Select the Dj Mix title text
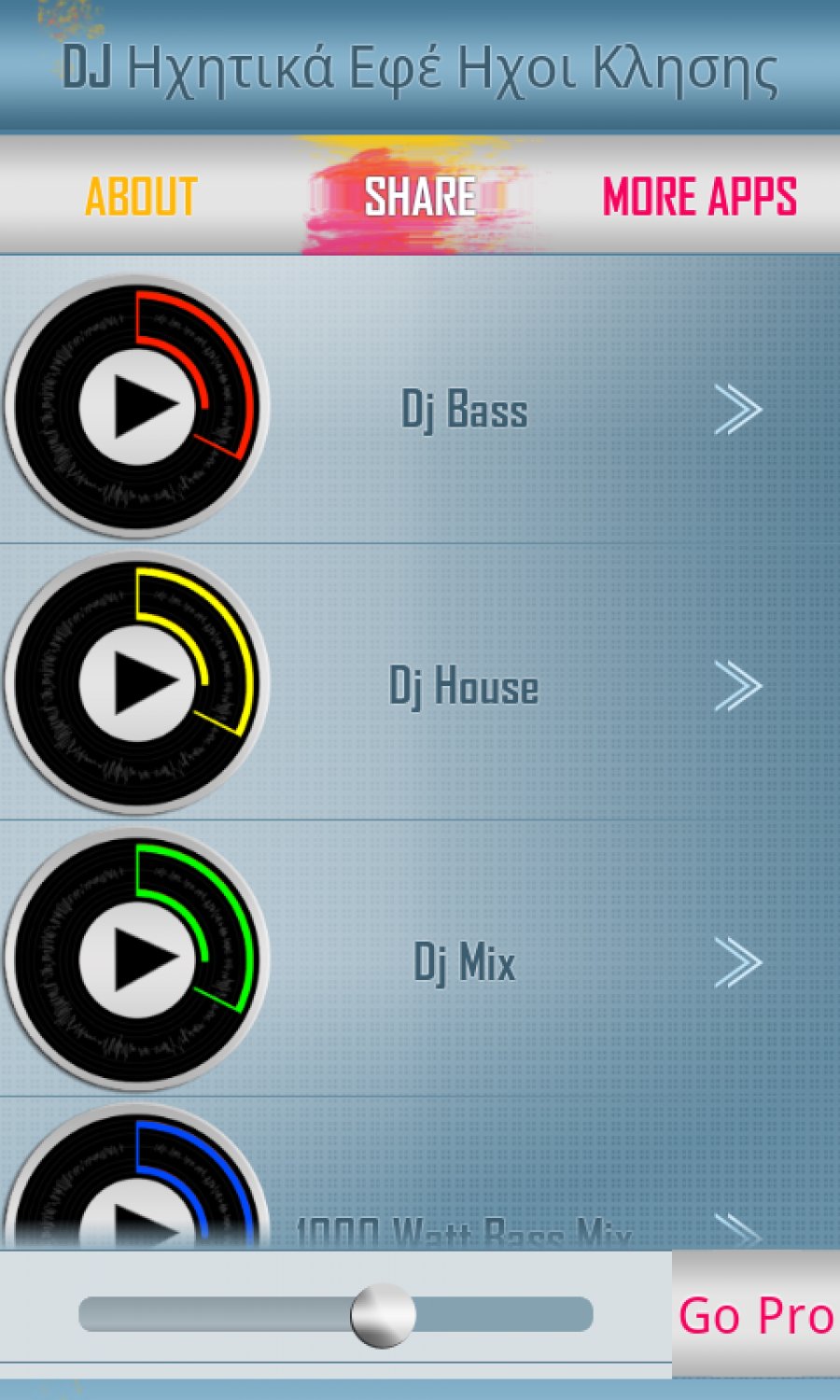Viewport: 840px width, 1400px height. click(465, 963)
